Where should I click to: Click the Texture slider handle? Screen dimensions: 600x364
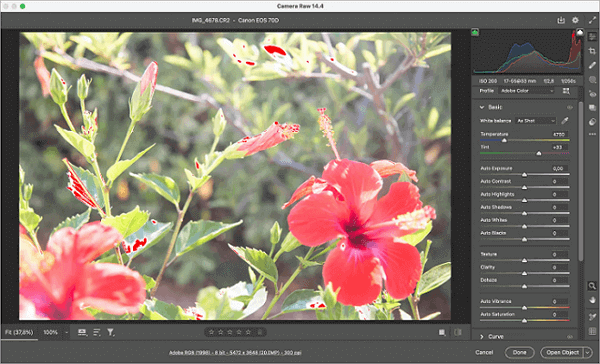pyautogui.click(x=525, y=260)
